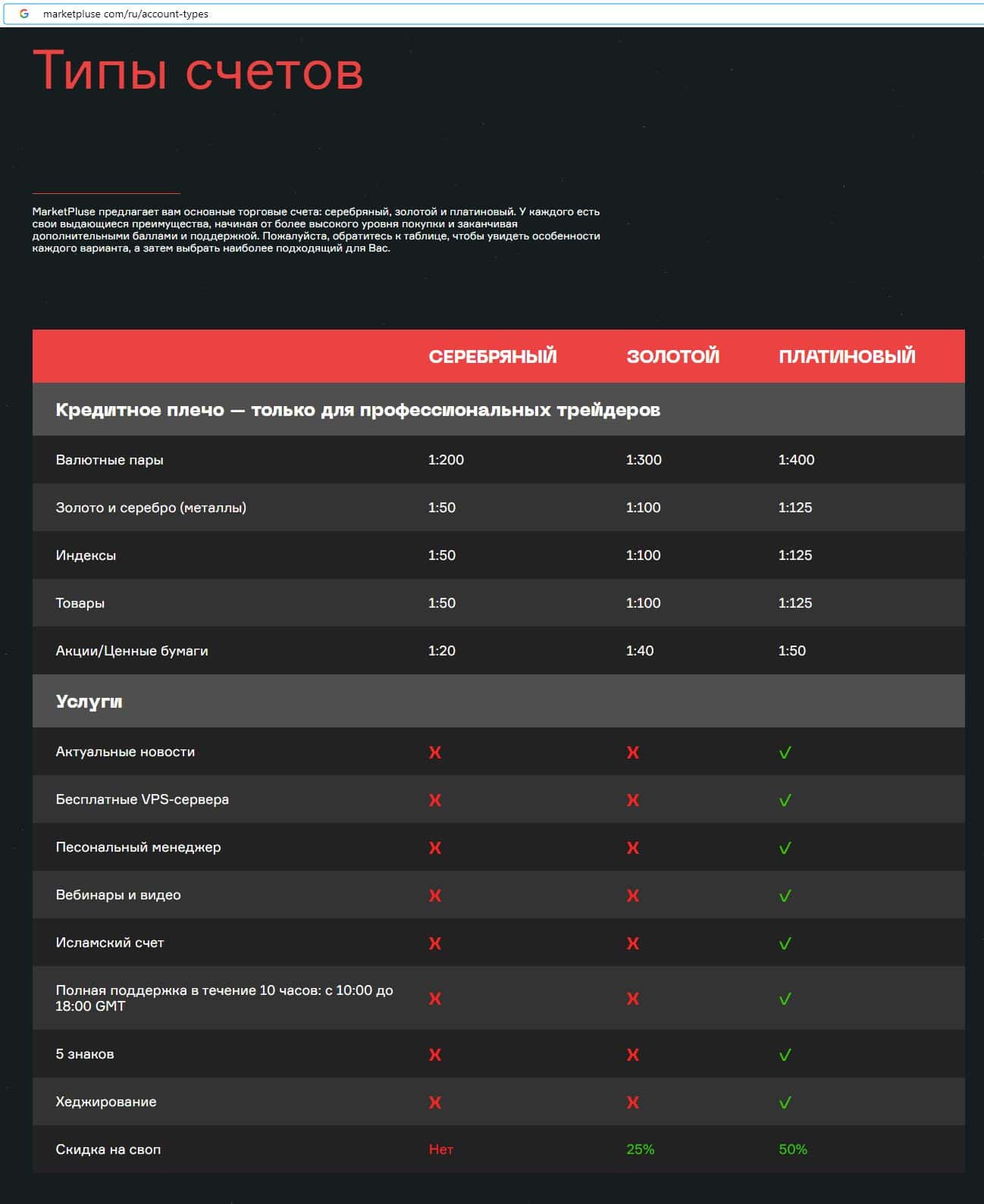Viewport: 984px width, 1204px height.
Task: Click the Золото и серебро (металлы) label
Action: click(151, 508)
